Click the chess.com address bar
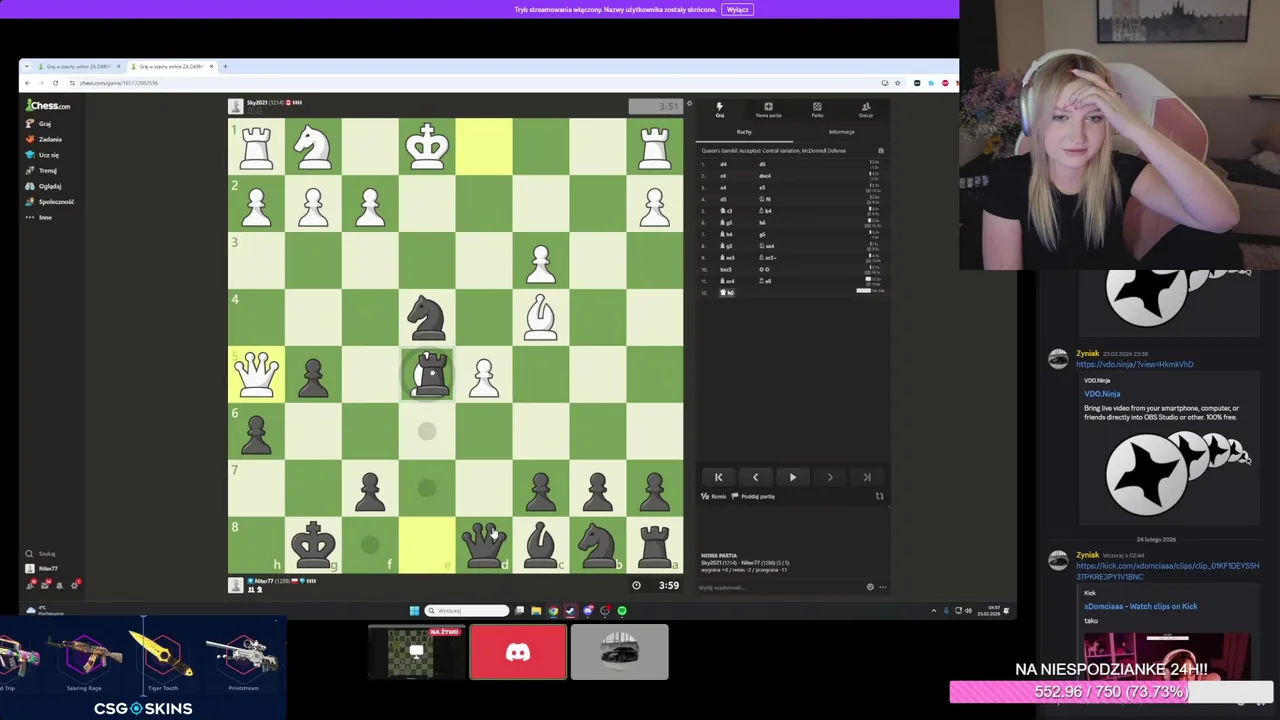The width and height of the screenshot is (1280, 720). (470, 83)
